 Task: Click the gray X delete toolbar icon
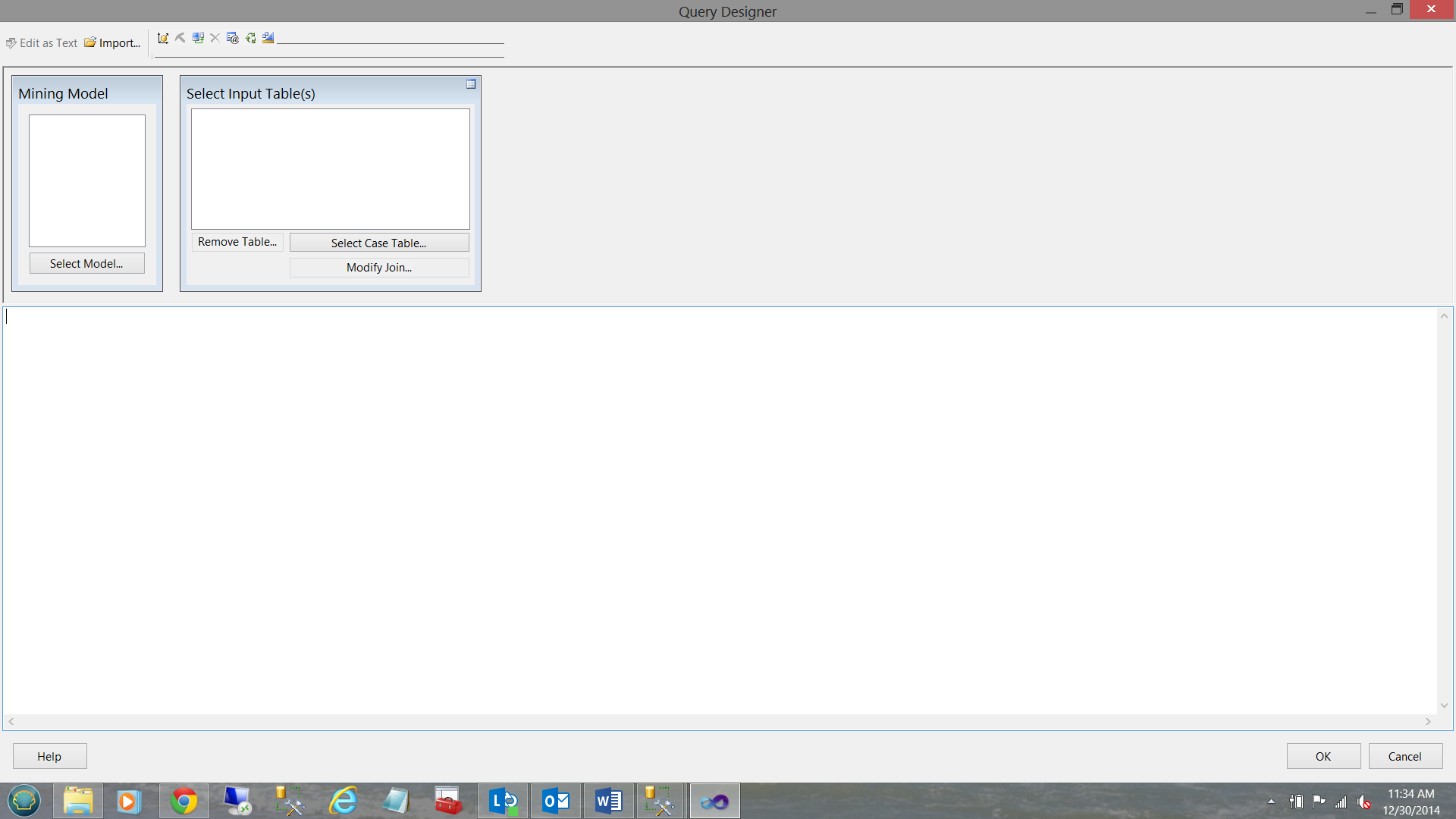click(x=215, y=38)
